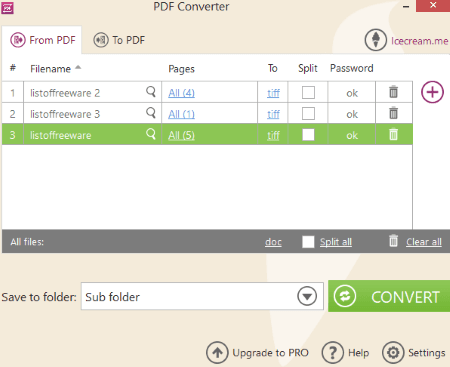Open preview magnifier on highlighted listoffreeware row
Viewport: 450px width, 367px height.
(x=151, y=134)
